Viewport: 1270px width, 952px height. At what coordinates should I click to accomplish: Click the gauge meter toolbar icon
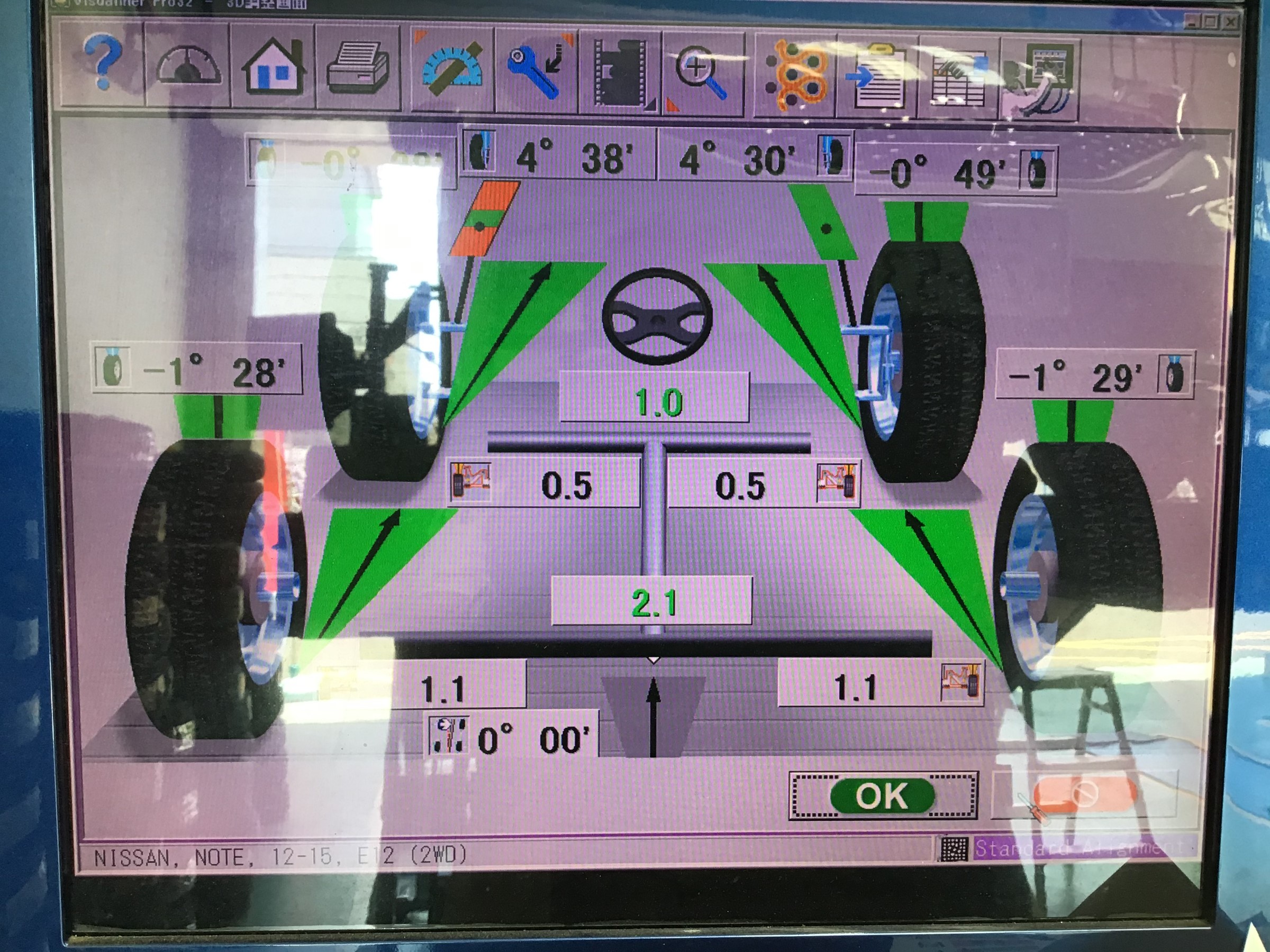pos(188,66)
